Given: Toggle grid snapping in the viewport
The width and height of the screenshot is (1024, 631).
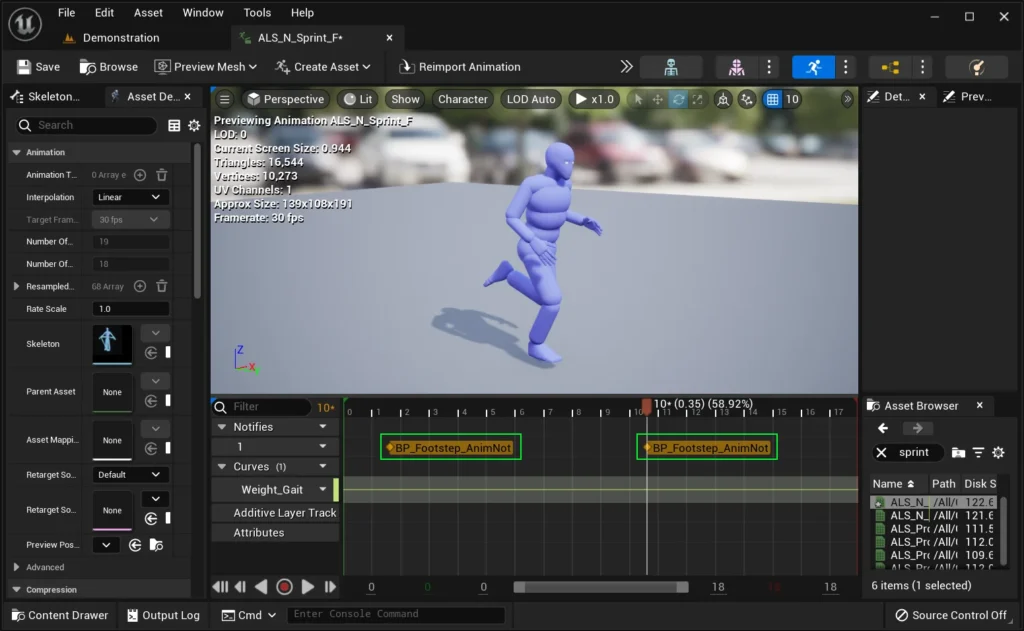Looking at the screenshot, I should (772, 99).
